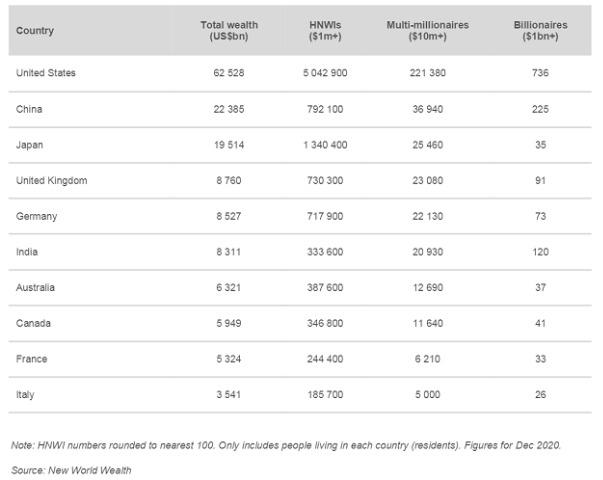
Task: Select the France country cell
Action: (x=32, y=359)
